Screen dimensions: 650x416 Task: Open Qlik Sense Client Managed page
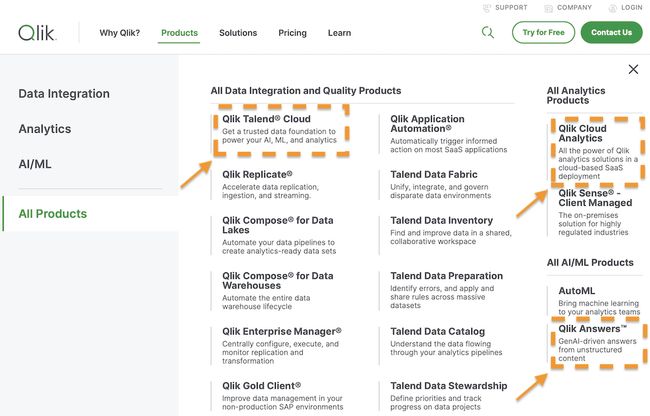pyautogui.click(x=595, y=198)
